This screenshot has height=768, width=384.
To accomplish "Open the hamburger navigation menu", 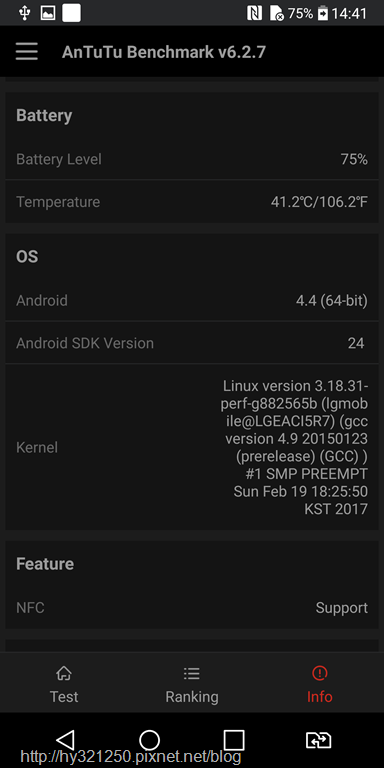I will [x=26, y=51].
